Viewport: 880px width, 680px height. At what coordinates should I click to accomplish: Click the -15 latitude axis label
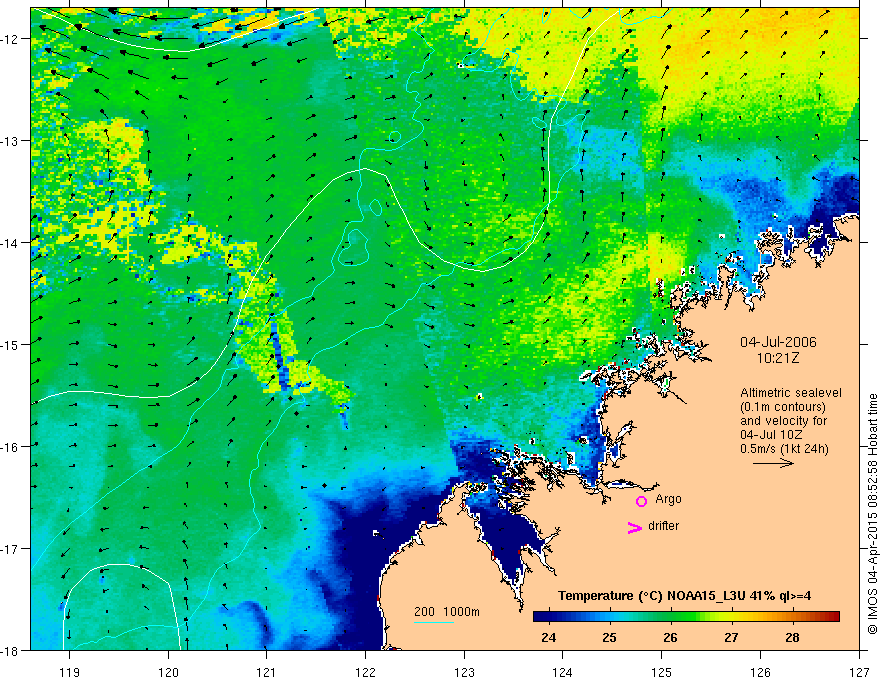pos(11,344)
